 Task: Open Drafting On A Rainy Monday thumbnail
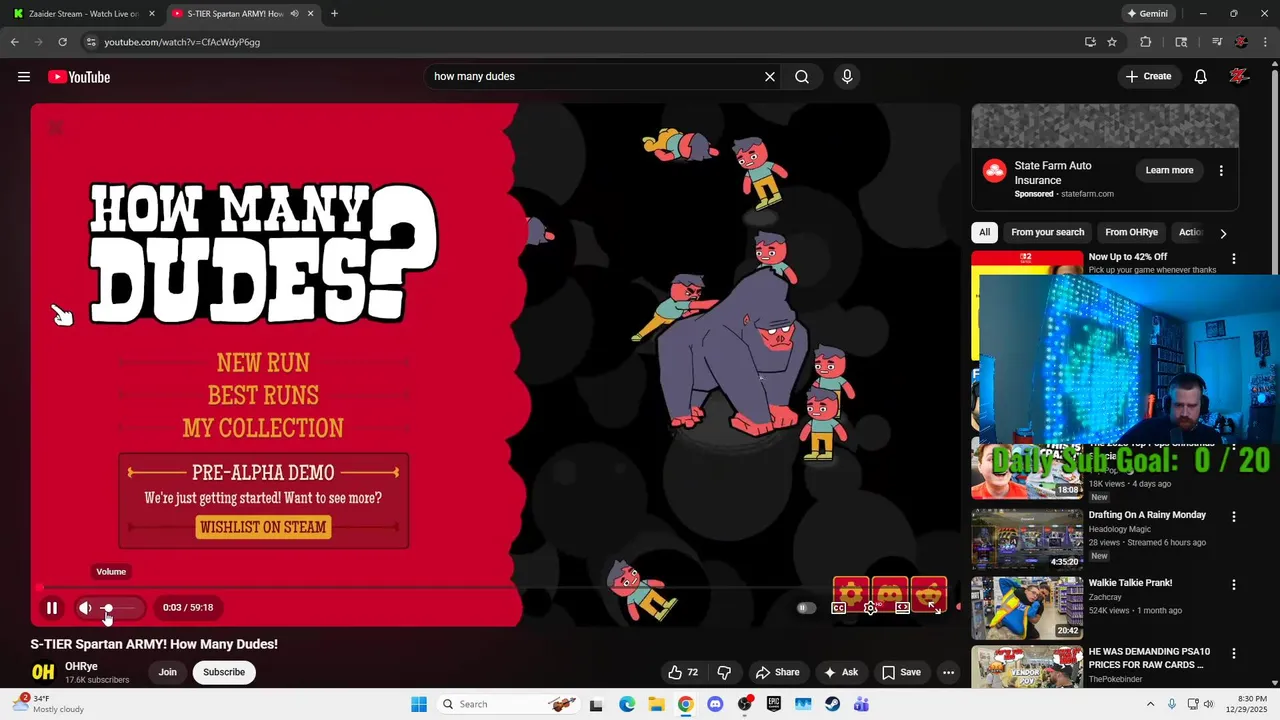pyautogui.click(x=1027, y=540)
